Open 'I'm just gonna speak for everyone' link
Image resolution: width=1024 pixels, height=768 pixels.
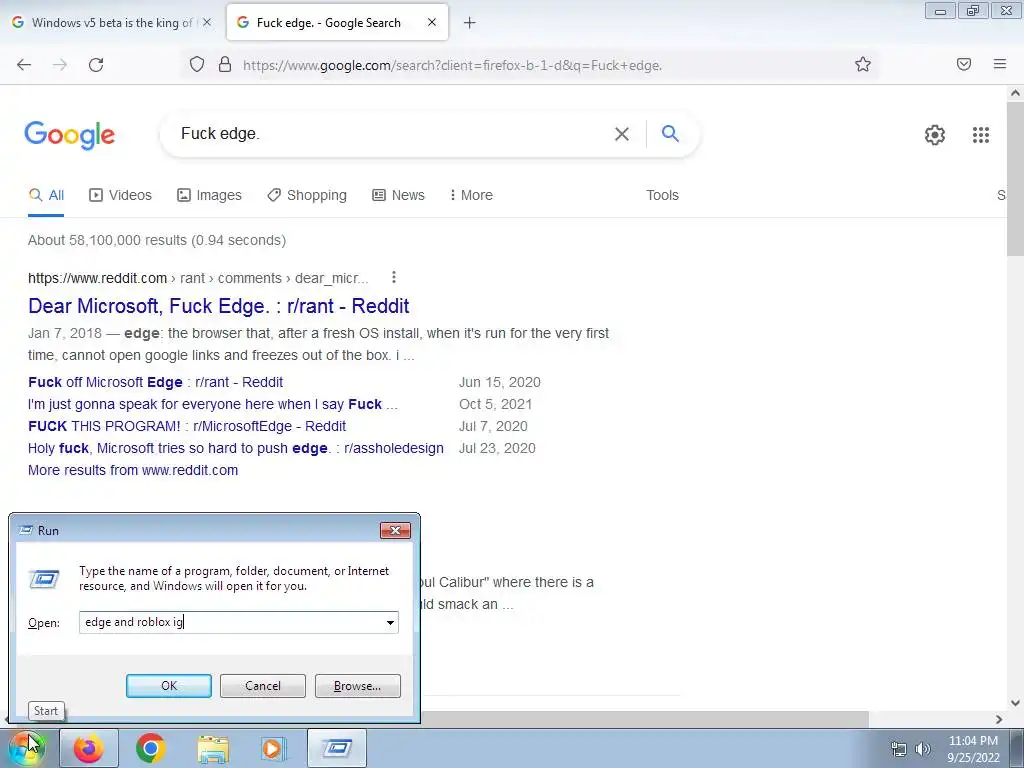tap(213, 404)
